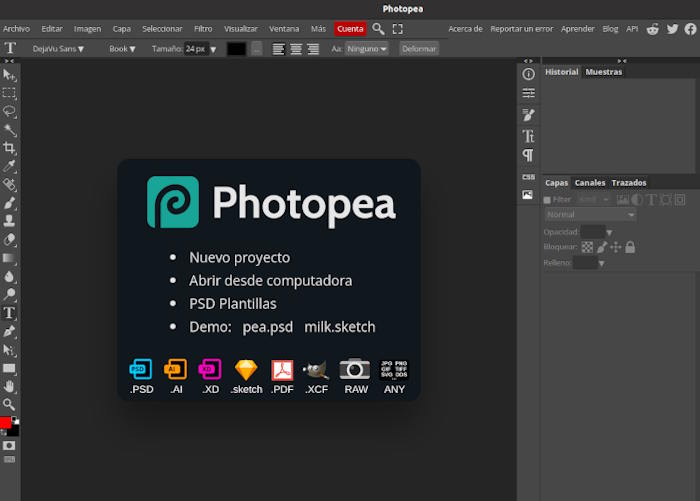The height and width of the screenshot is (501, 700).
Task: Collapse the right panels arrows
Action: [x=622, y=61]
